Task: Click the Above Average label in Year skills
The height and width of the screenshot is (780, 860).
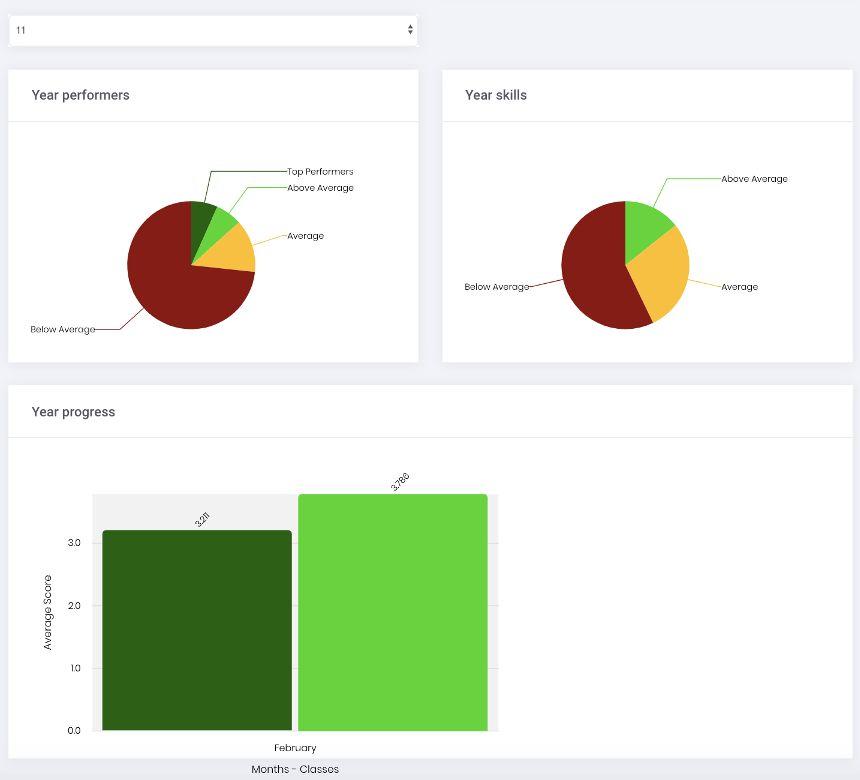Action: point(755,179)
